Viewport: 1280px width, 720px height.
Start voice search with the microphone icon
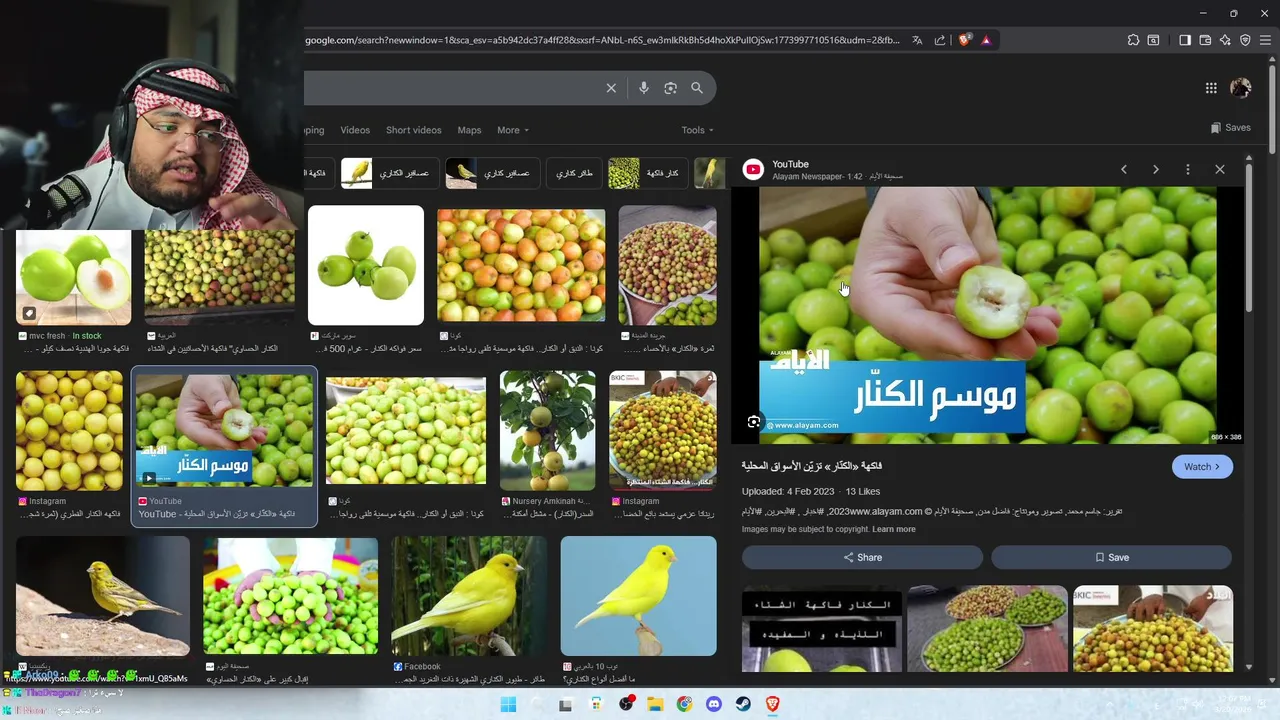pyautogui.click(x=643, y=88)
